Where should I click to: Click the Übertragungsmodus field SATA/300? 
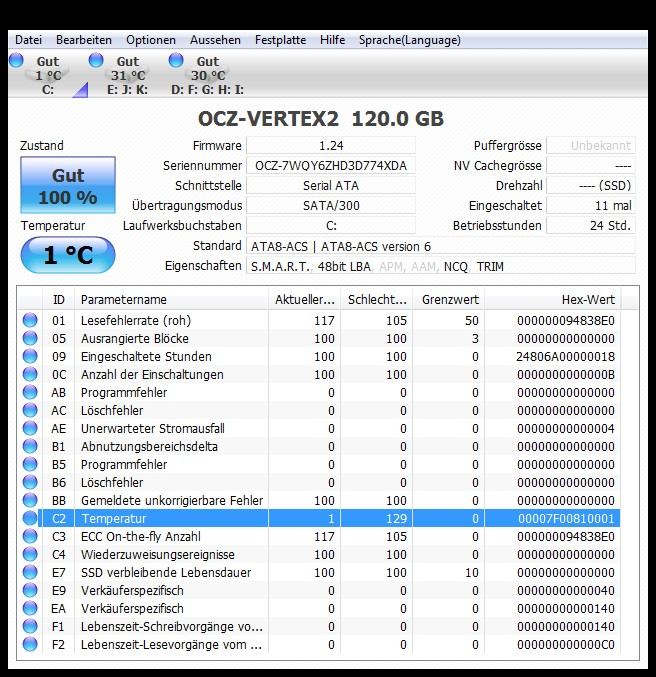click(331, 205)
